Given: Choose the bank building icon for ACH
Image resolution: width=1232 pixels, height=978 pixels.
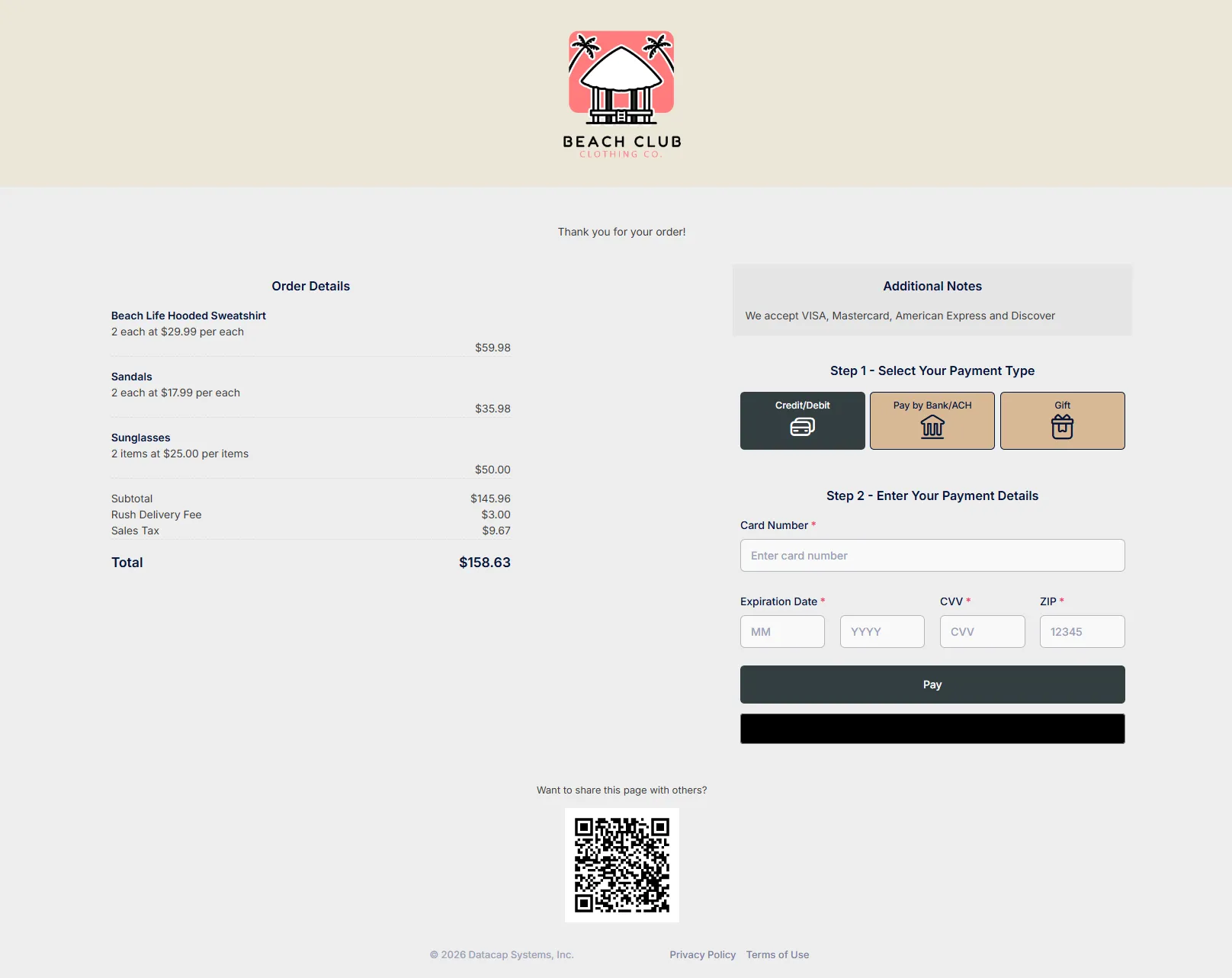Looking at the screenshot, I should [932, 427].
